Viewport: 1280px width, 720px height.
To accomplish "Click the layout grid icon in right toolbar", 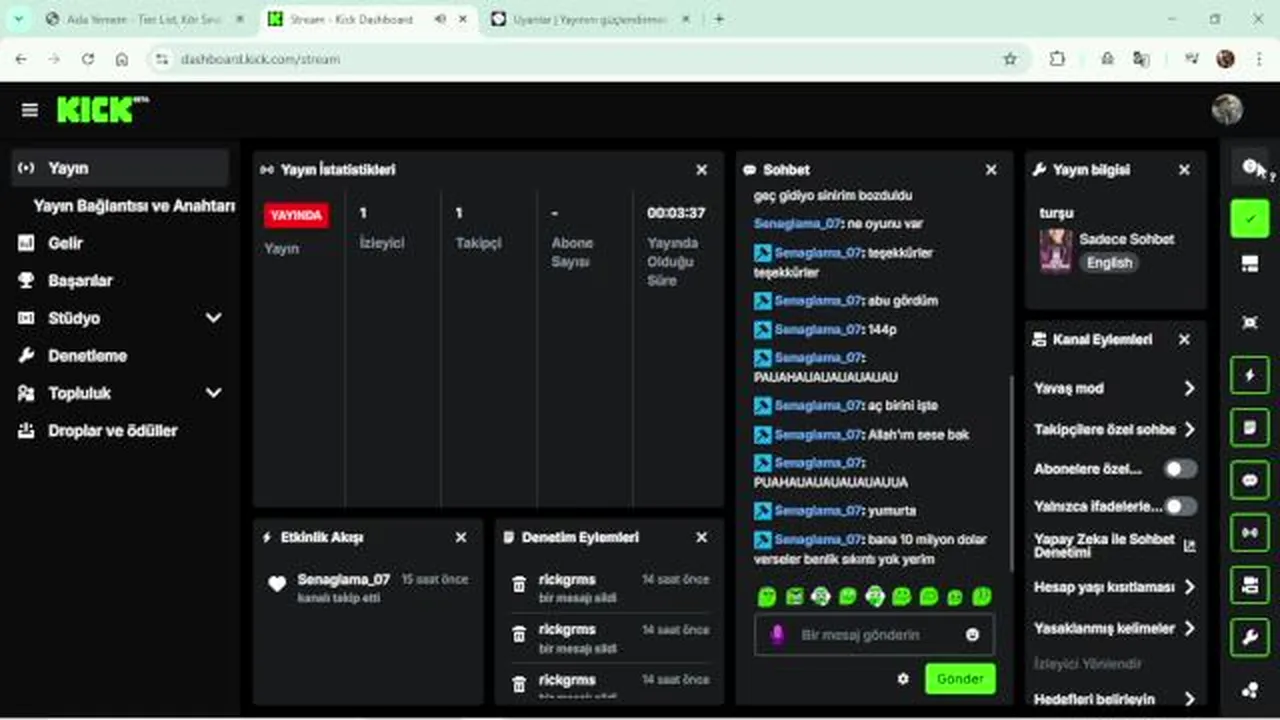I will point(1249,264).
